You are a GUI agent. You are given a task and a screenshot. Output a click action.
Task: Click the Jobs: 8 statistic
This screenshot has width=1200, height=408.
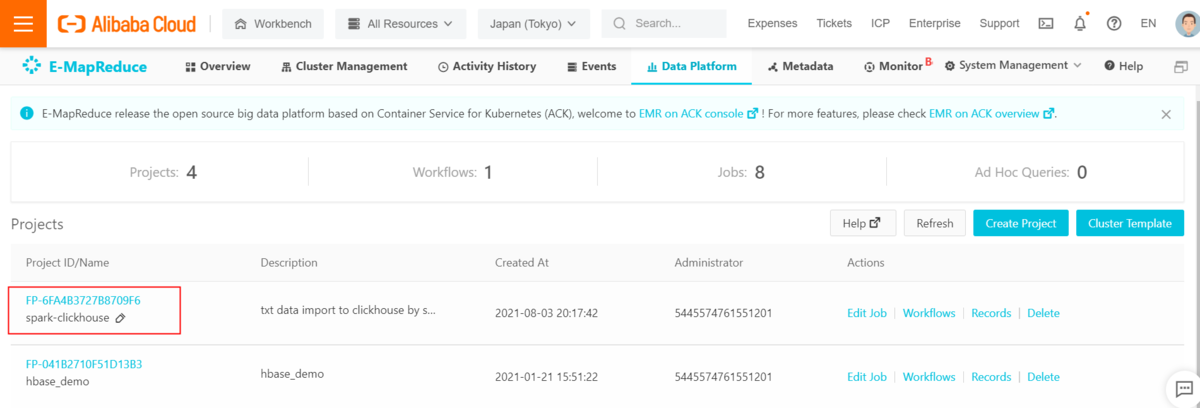[742, 172]
